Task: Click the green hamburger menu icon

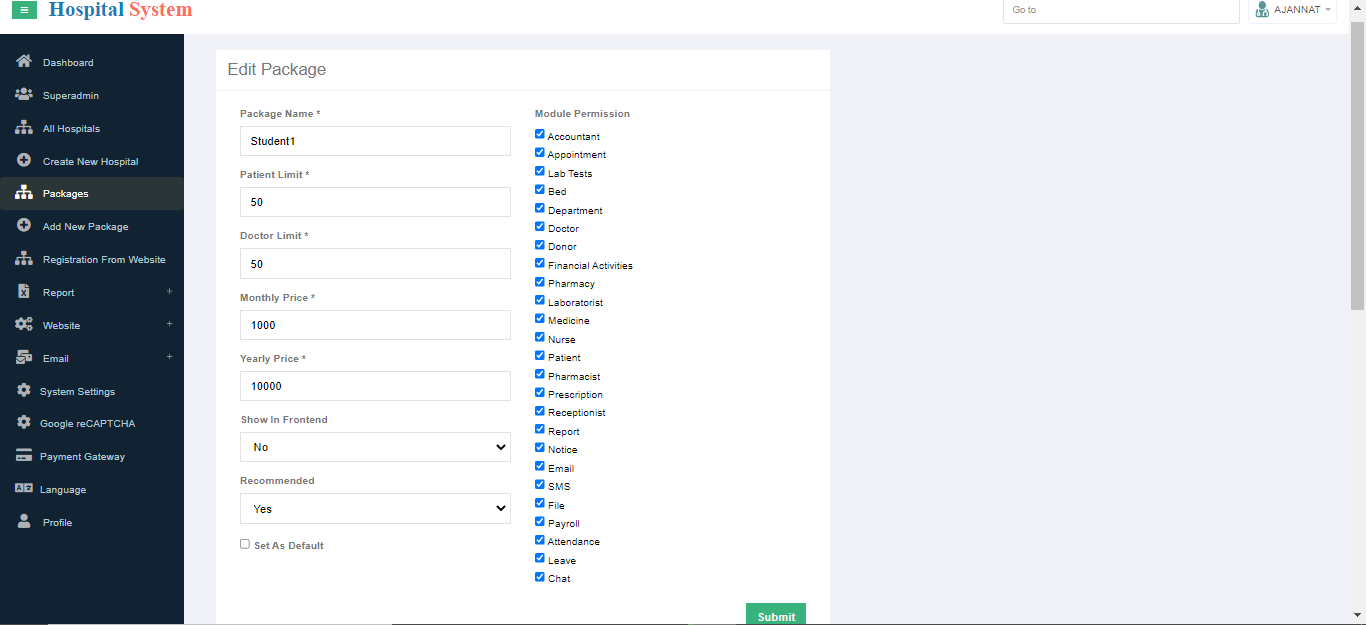Action: click(x=24, y=10)
